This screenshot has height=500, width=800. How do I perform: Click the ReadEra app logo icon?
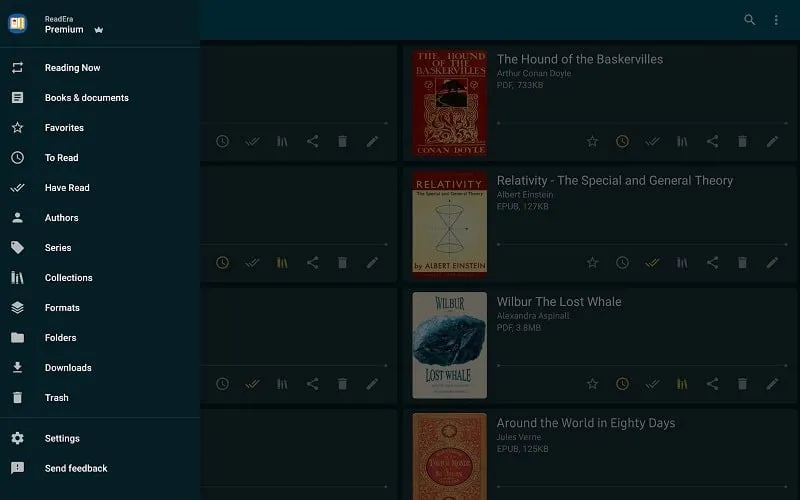coord(18,24)
